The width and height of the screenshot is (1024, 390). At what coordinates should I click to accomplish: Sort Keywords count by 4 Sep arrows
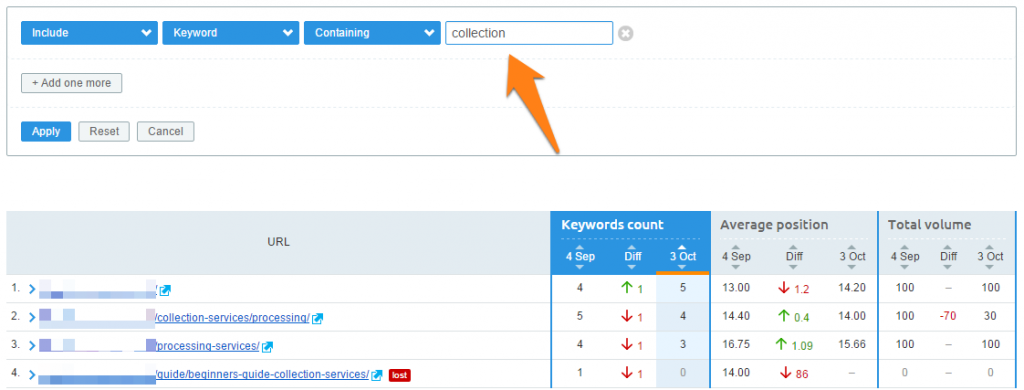[x=579, y=257]
